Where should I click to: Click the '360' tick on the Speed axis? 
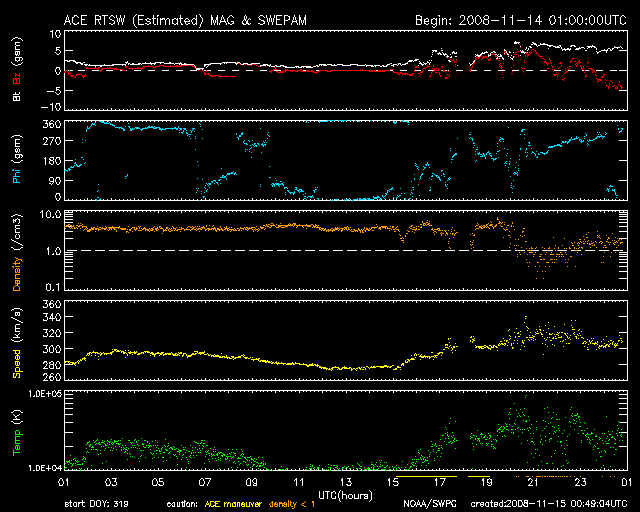[52, 304]
